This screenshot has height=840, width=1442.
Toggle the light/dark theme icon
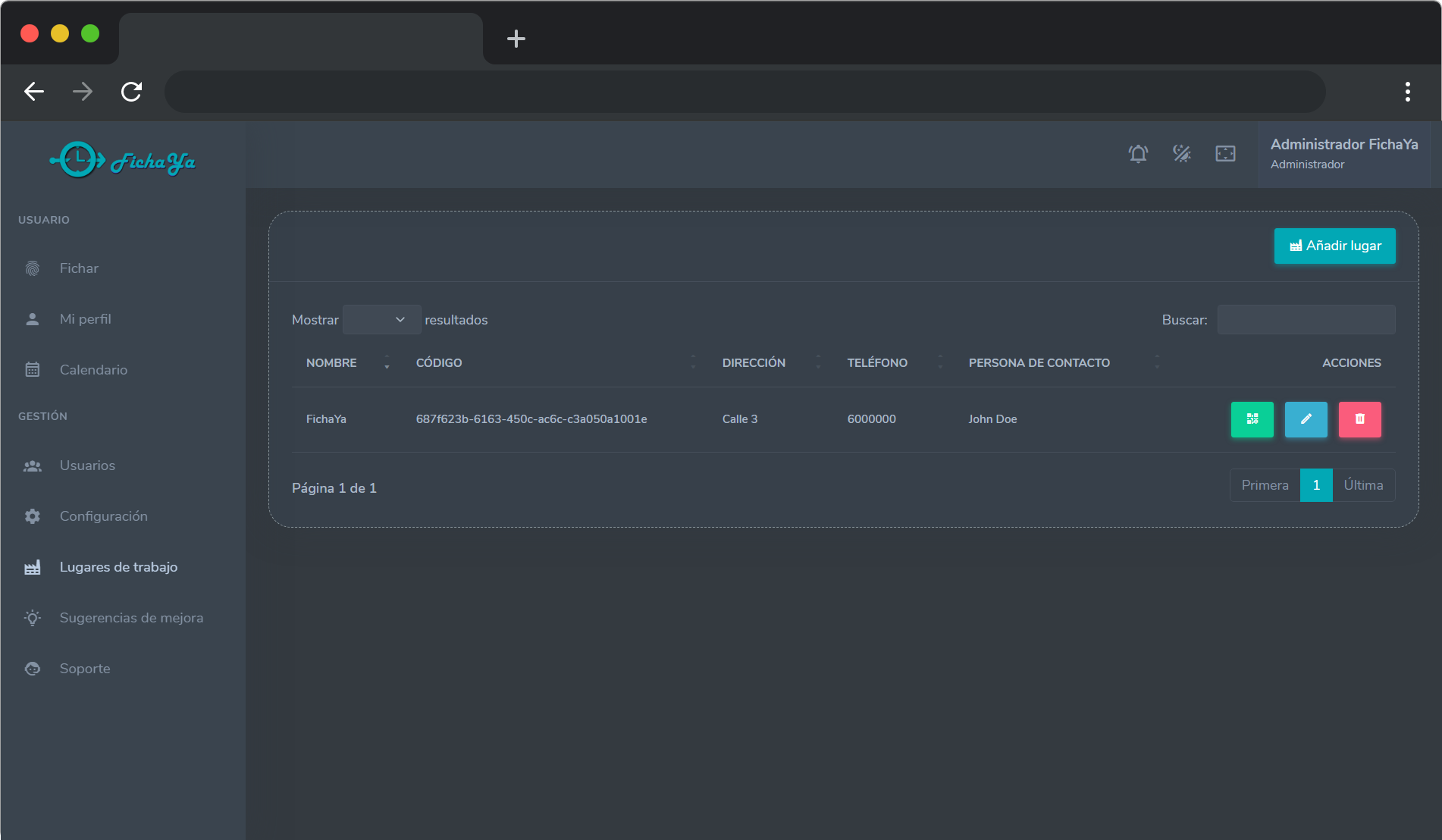click(1181, 154)
